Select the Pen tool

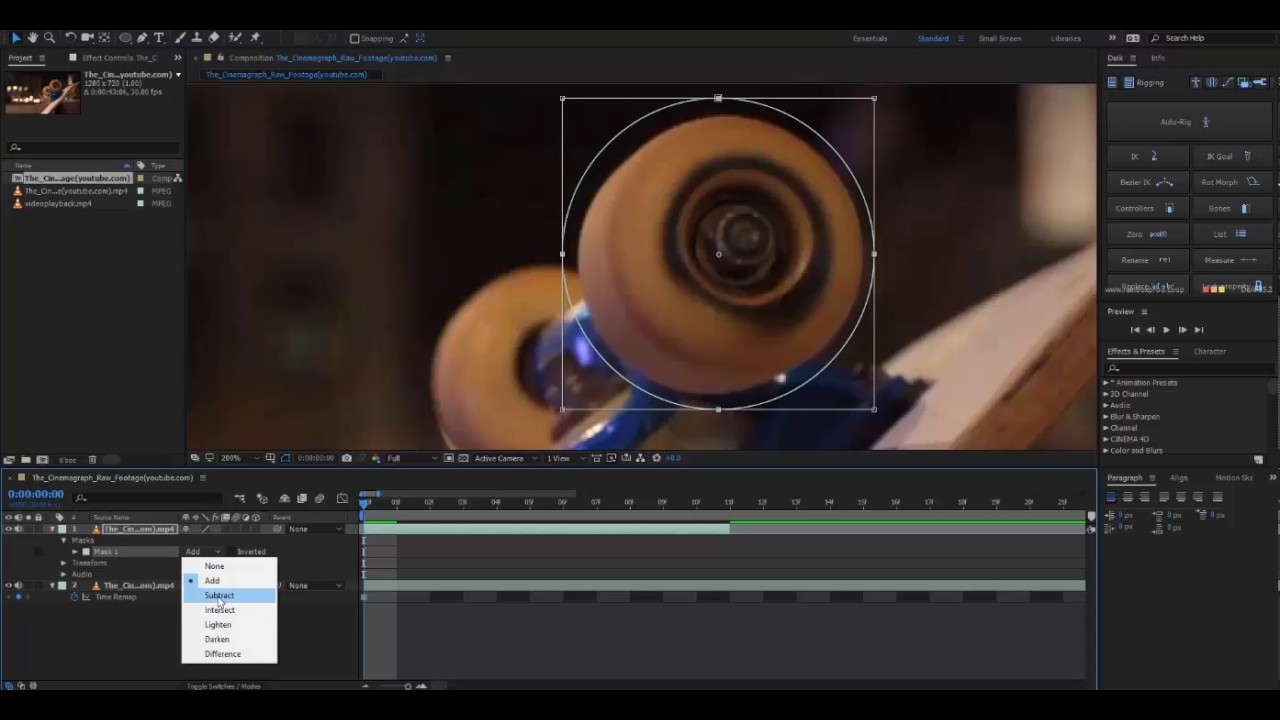[142, 38]
